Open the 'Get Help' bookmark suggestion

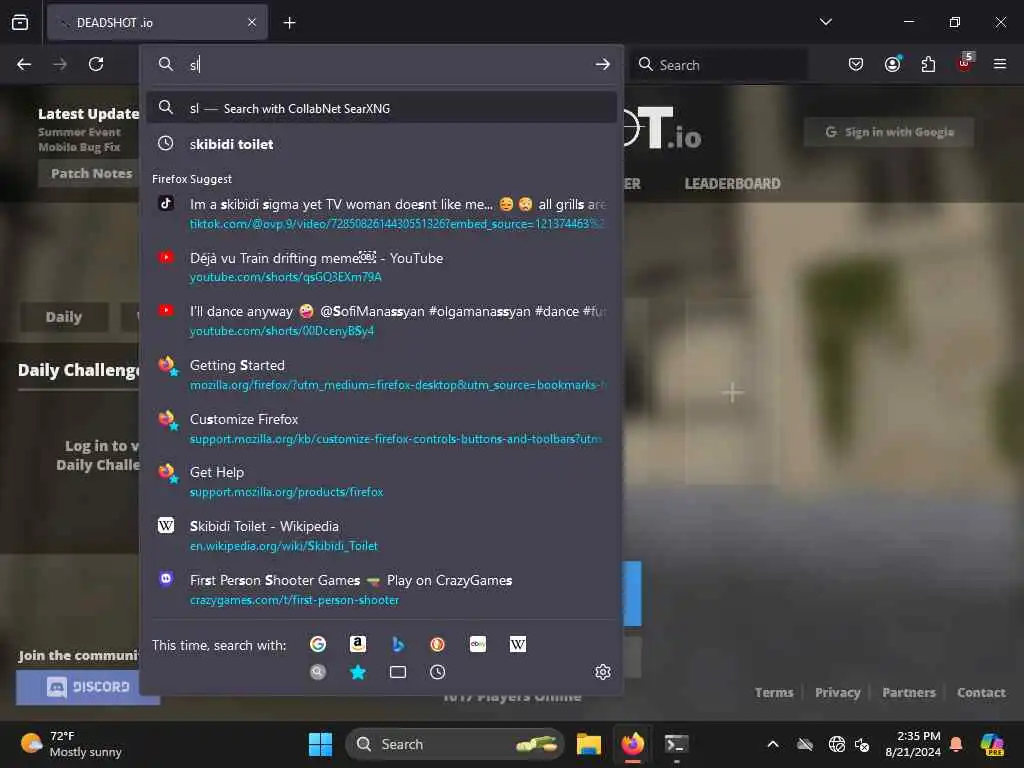pos(382,481)
